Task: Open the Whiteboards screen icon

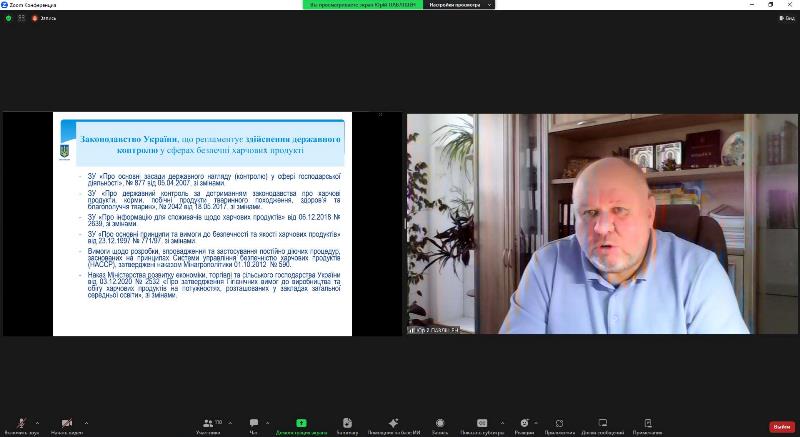Action: pos(603,423)
